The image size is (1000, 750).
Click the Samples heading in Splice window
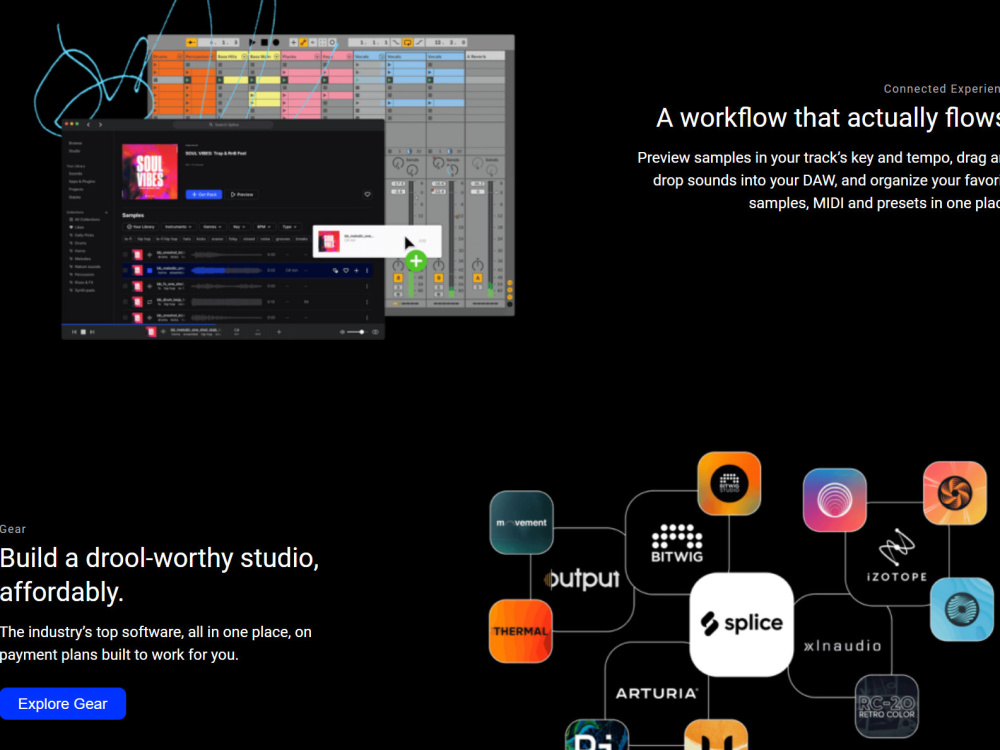coord(133,216)
